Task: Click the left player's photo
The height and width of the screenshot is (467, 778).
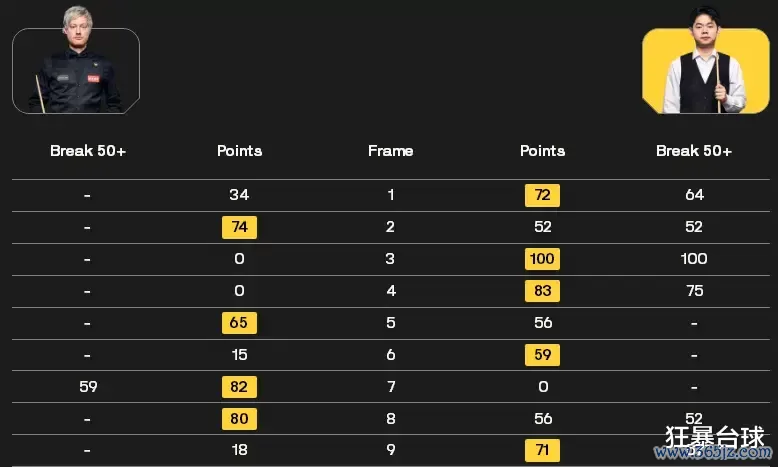Action: point(76,71)
